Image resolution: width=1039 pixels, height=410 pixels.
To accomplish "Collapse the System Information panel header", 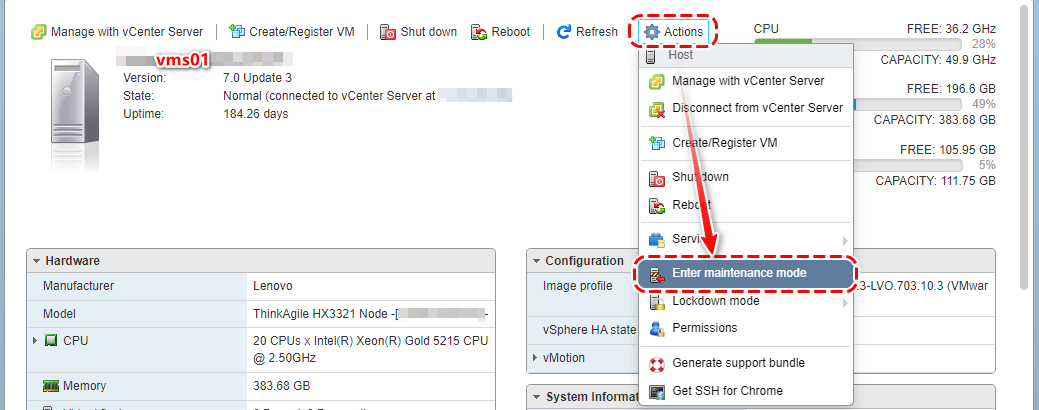I will pyautogui.click(x=536, y=397).
